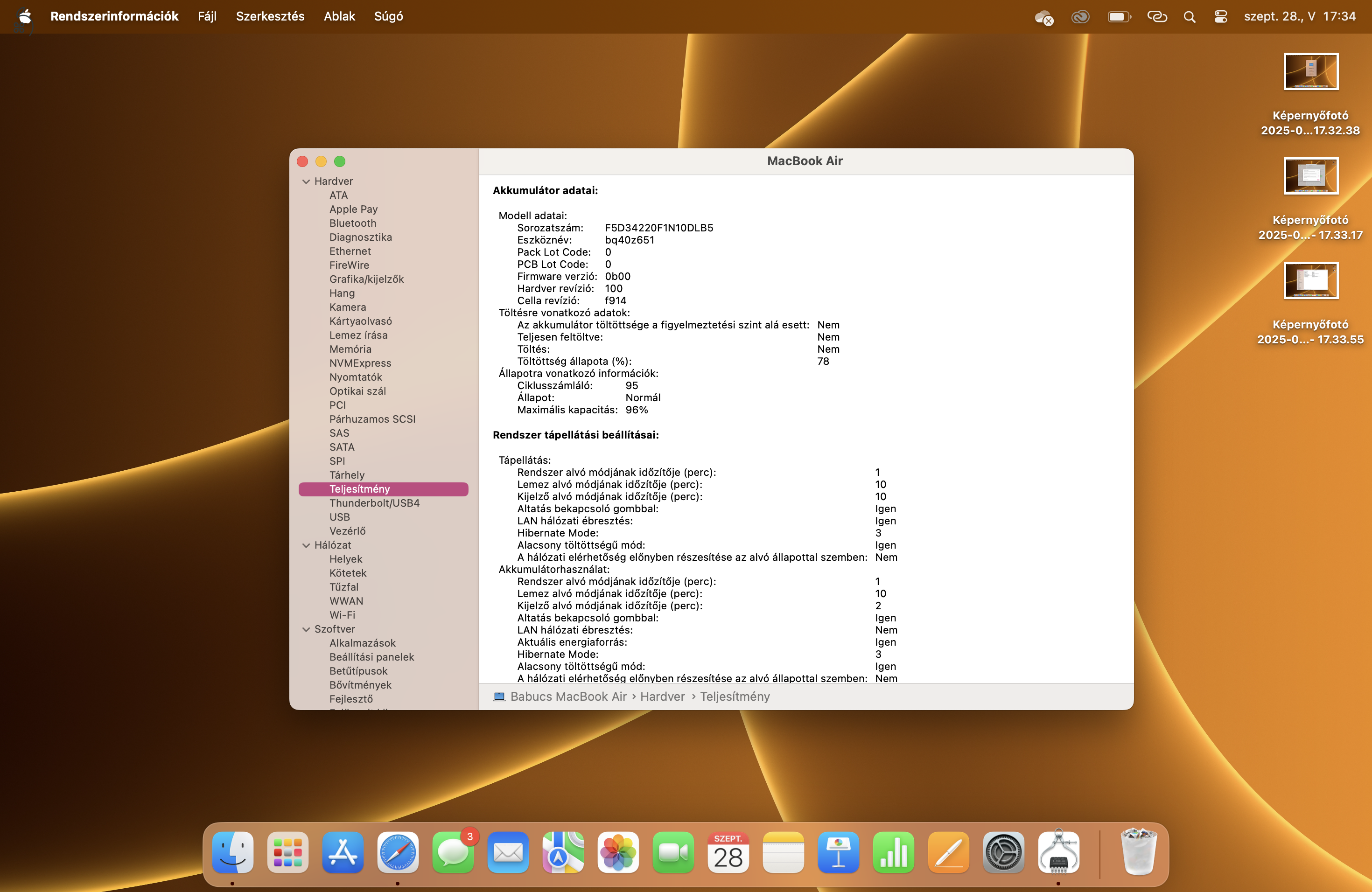
Task: Select Betűtípusok in the sidebar
Action: tap(358, 671)
